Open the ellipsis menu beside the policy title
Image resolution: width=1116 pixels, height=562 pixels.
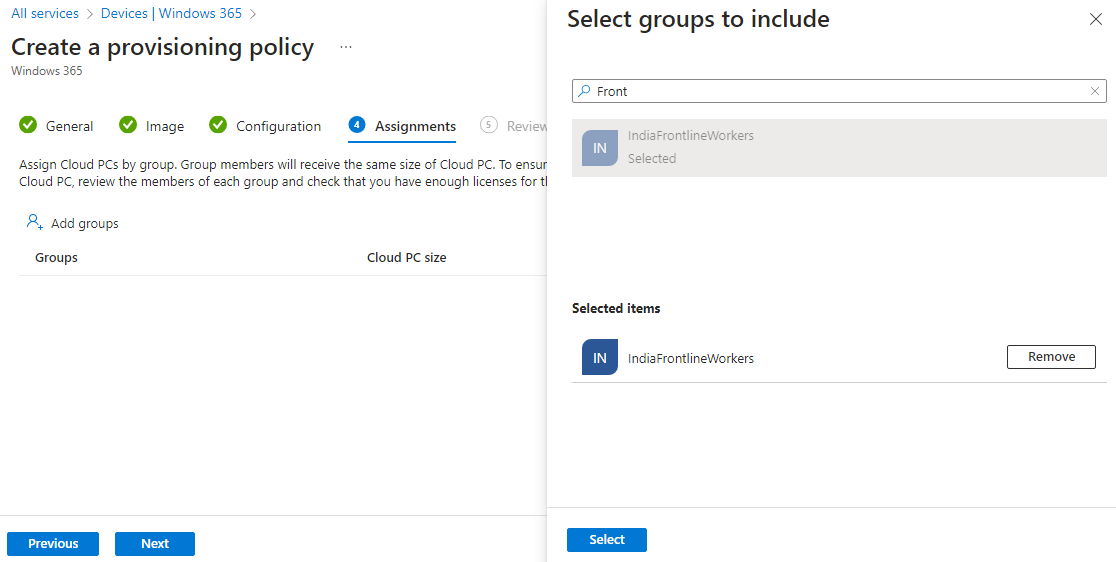coord(346,47)
